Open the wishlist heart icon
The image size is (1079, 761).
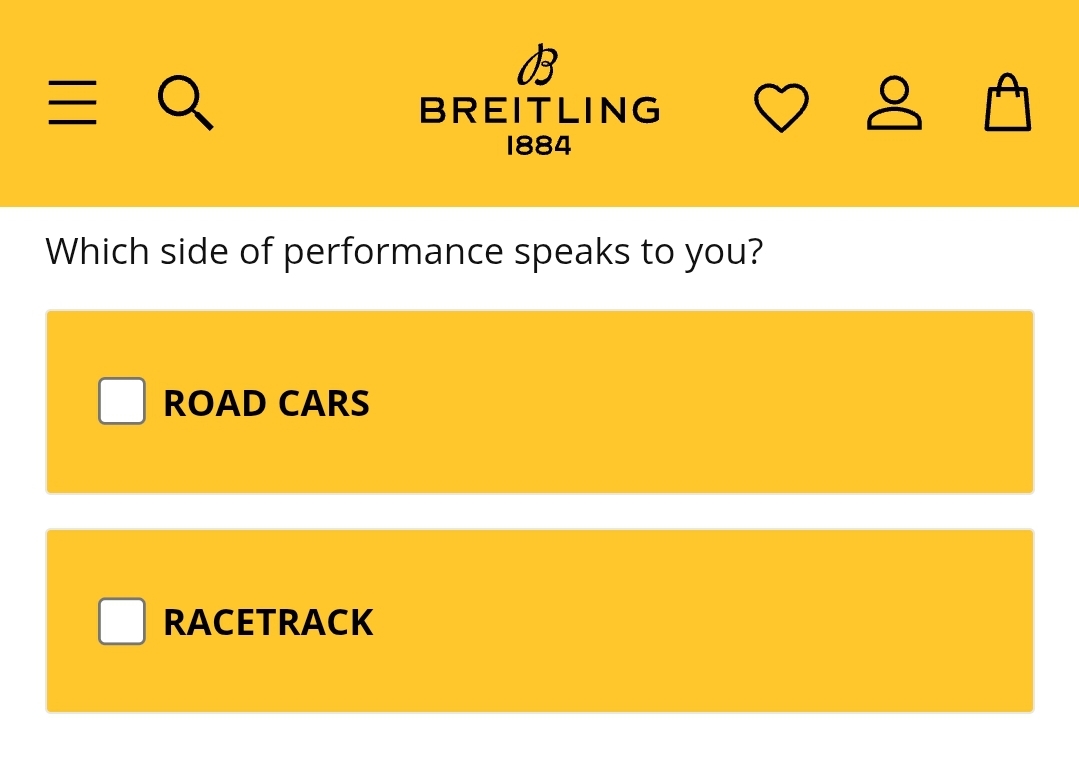pyautogui.click(x=781, y=107)
